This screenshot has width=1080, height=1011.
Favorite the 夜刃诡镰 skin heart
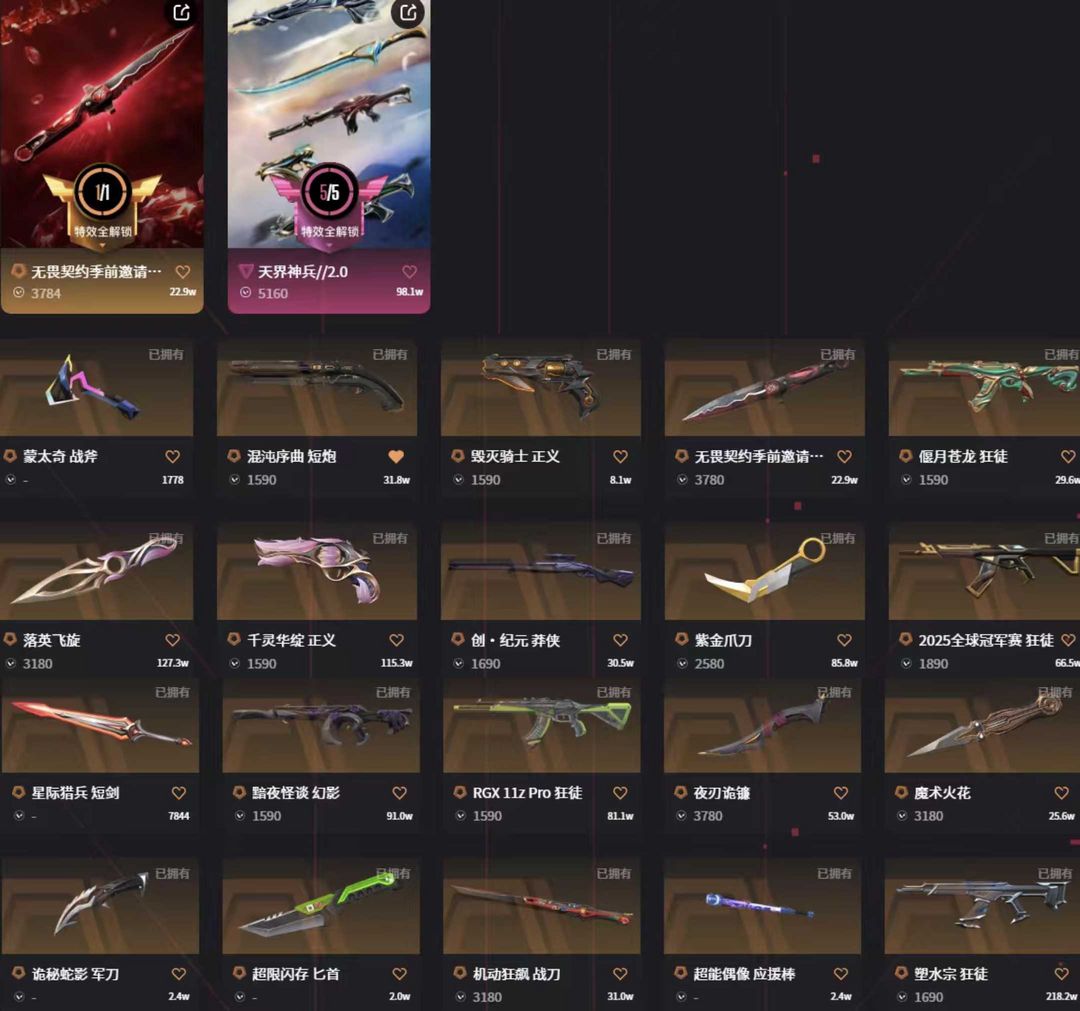(x=840, y=793)
